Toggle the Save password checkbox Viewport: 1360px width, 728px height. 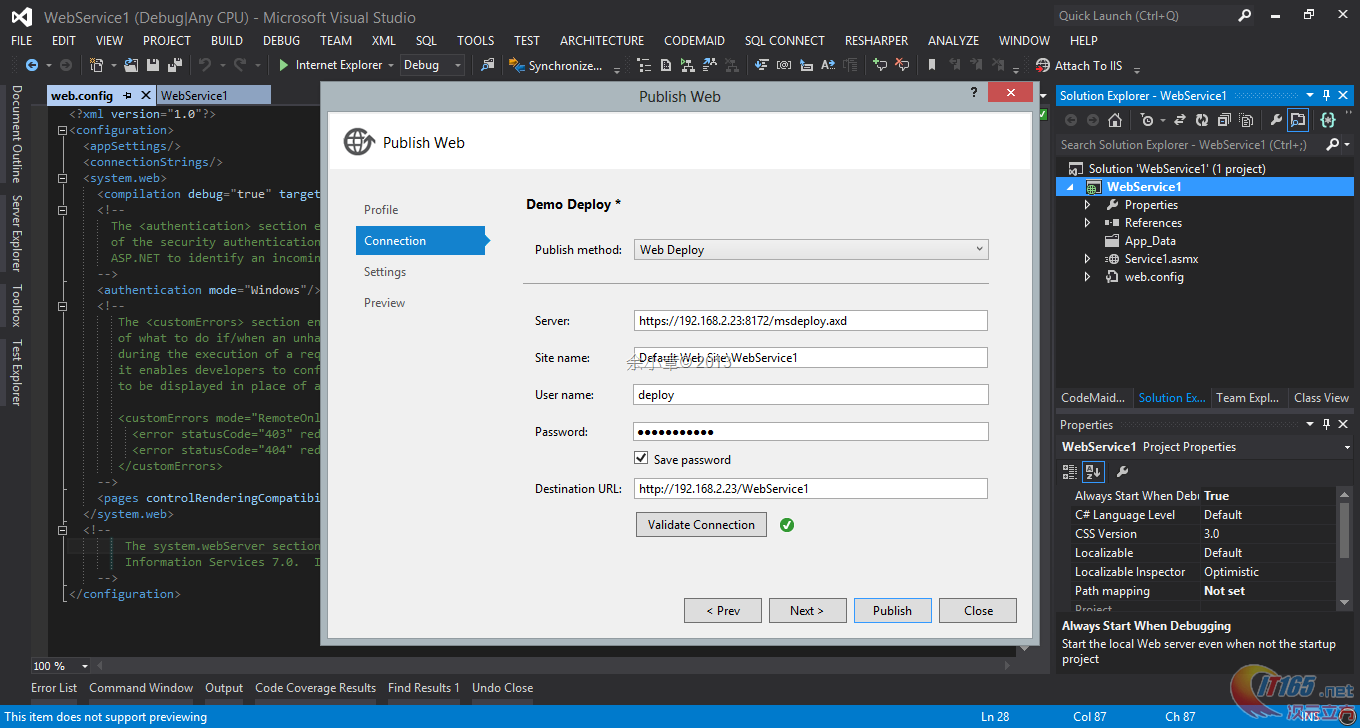pyautogui.click(x=641, y=458)
